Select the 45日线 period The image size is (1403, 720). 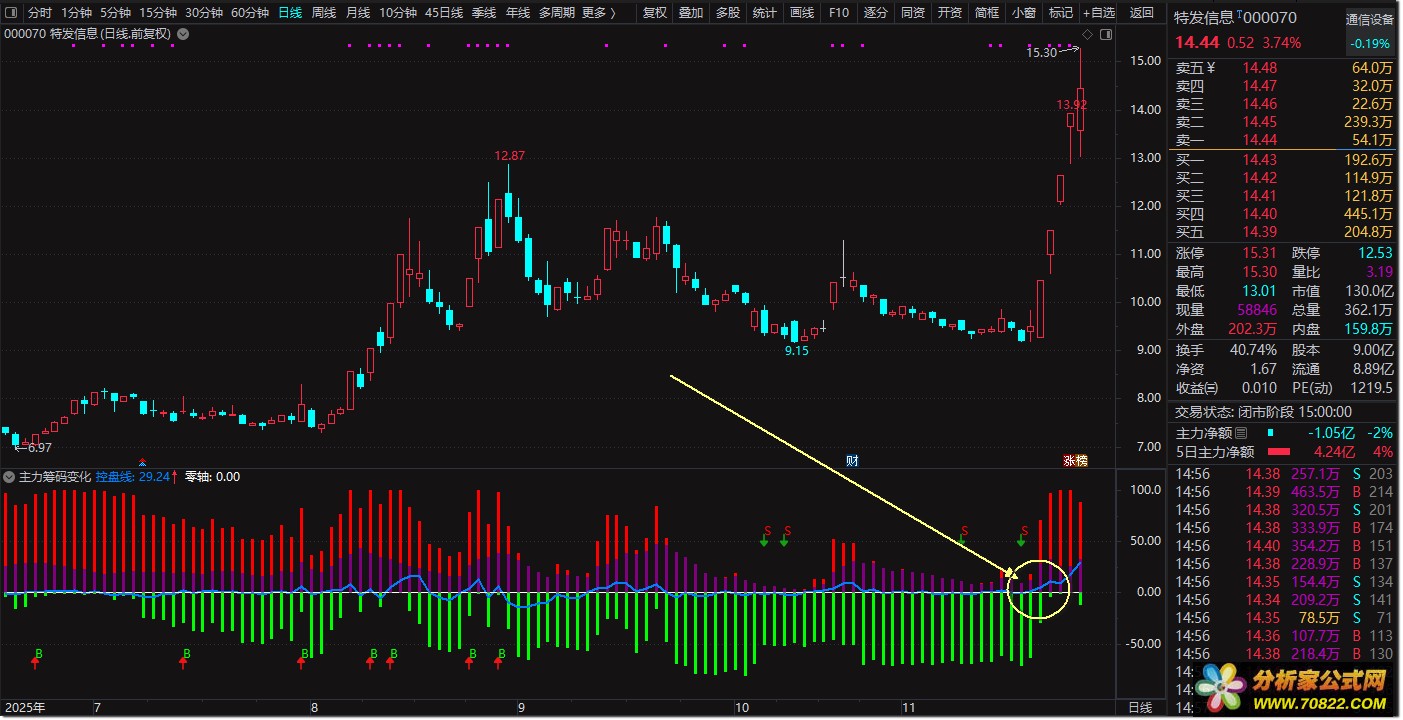(x=444, y=13)
